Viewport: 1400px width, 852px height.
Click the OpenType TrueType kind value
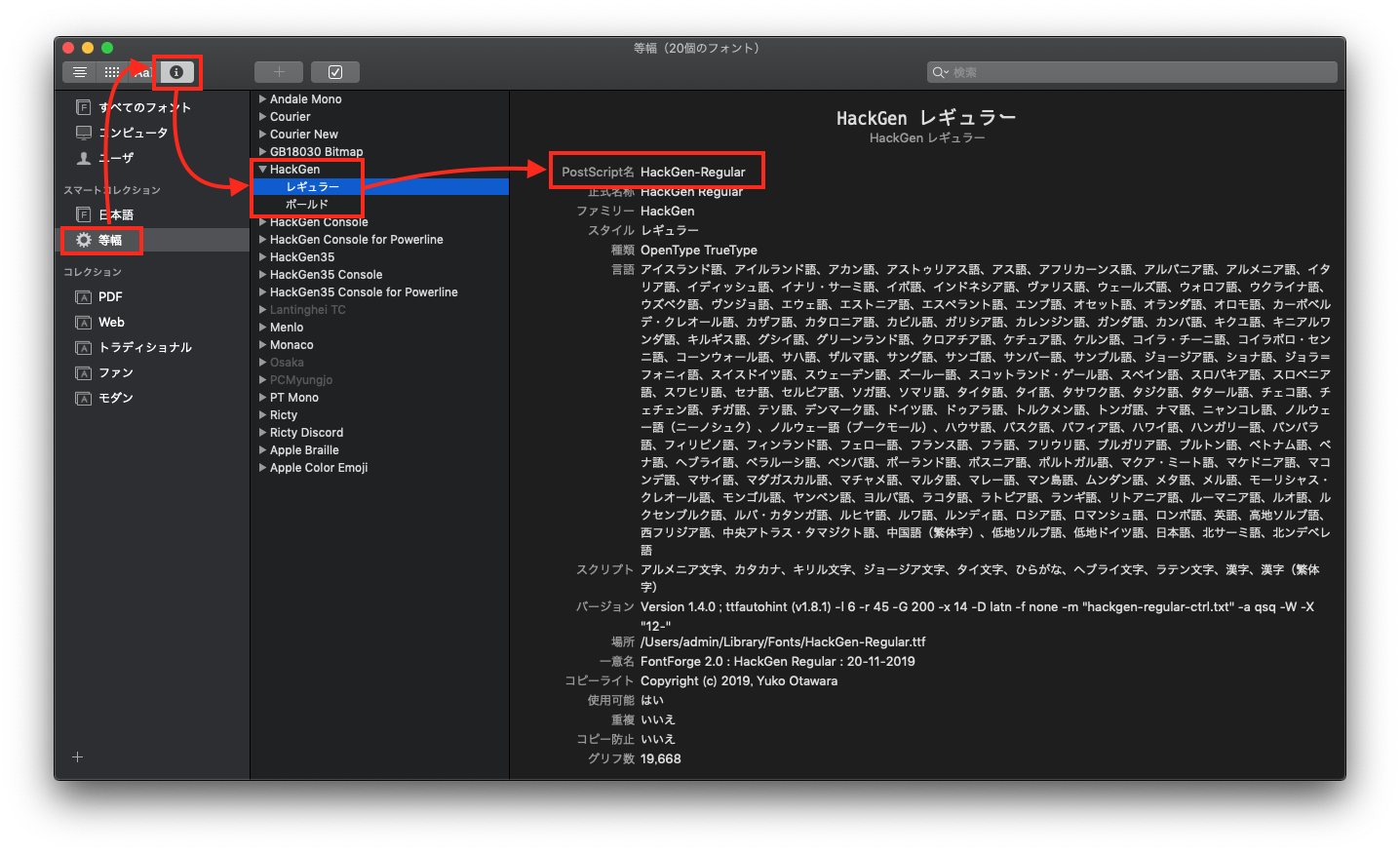coord(699,250)
